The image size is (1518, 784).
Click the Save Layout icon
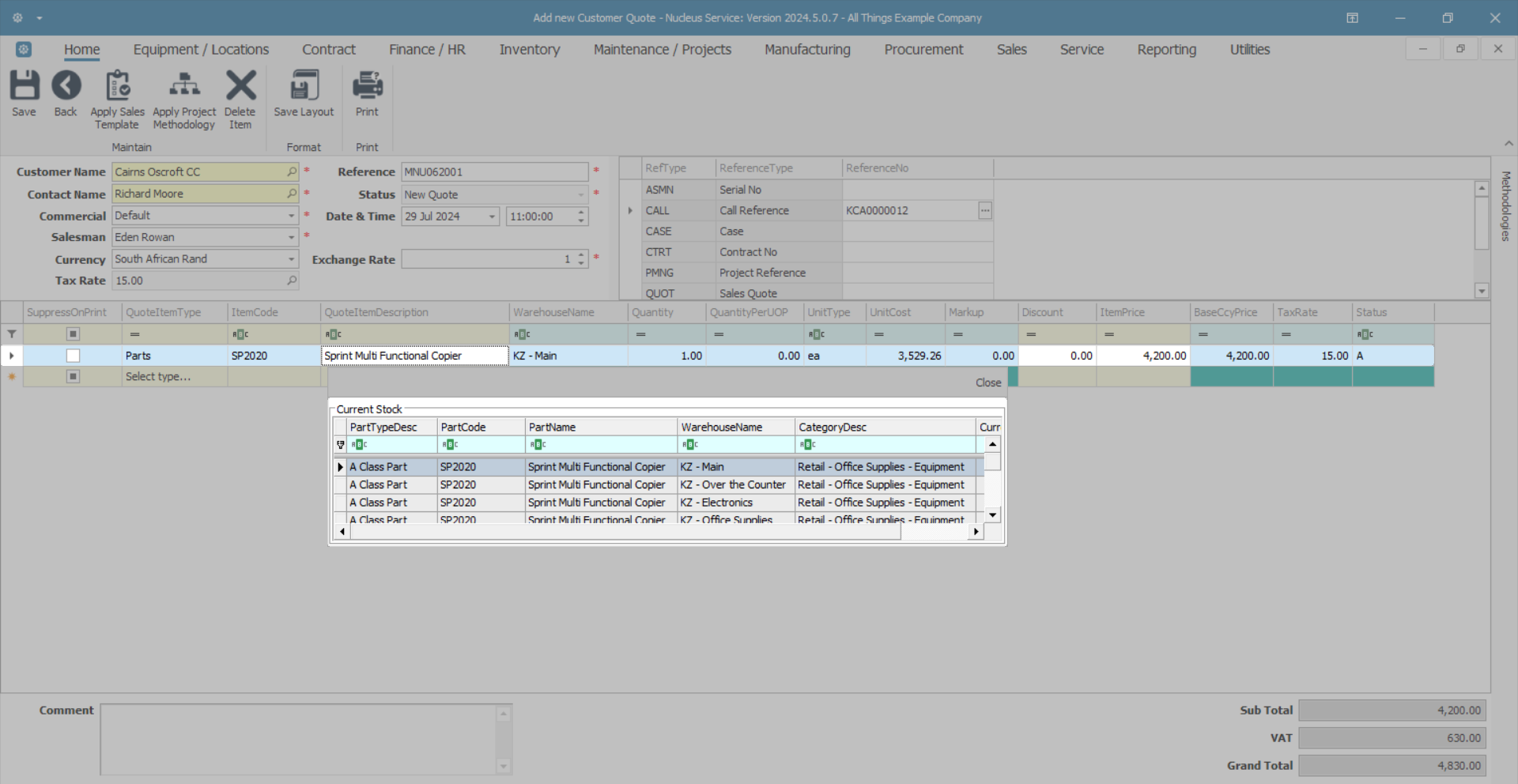(x=304, y=86)
